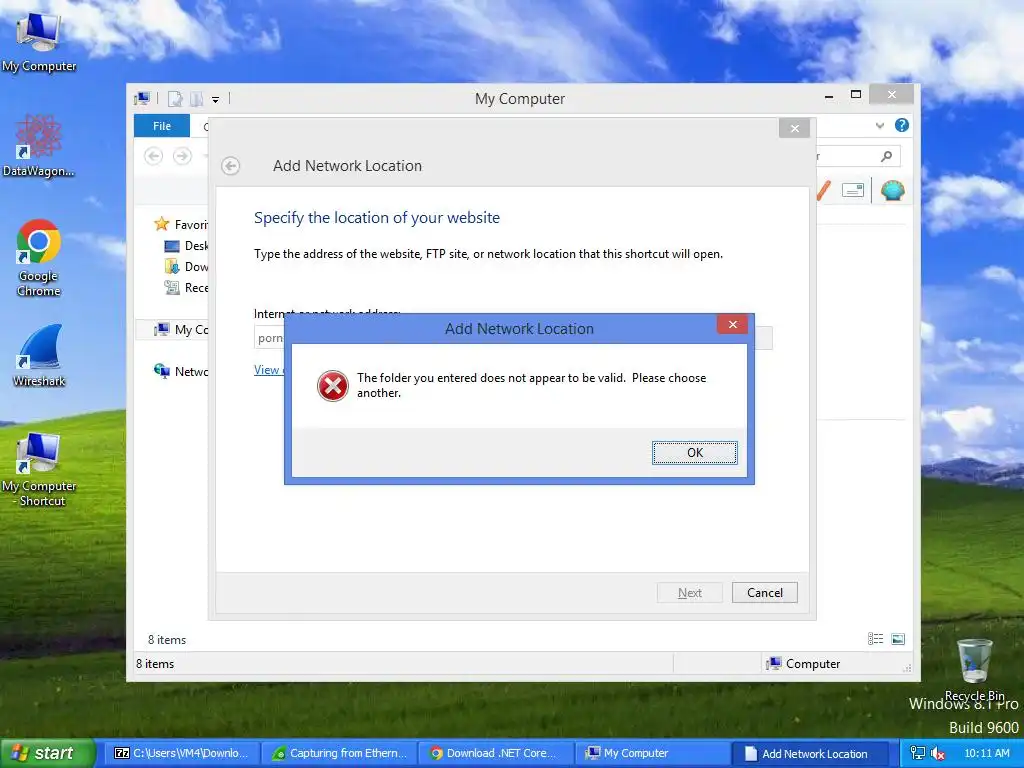Click Cancel in the Add Network Location wizard
The height and width of the screenshot is (768, 1024).
click(x=765, y=592)
